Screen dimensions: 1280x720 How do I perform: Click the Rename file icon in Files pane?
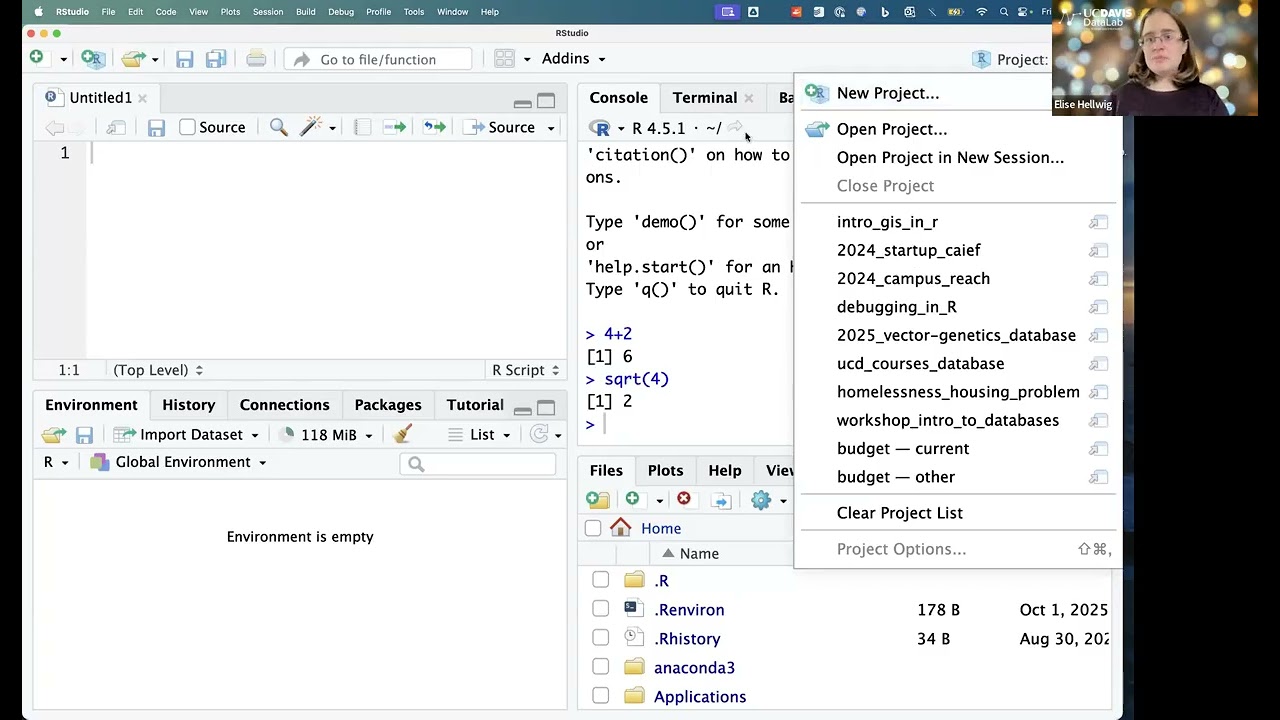721,499
